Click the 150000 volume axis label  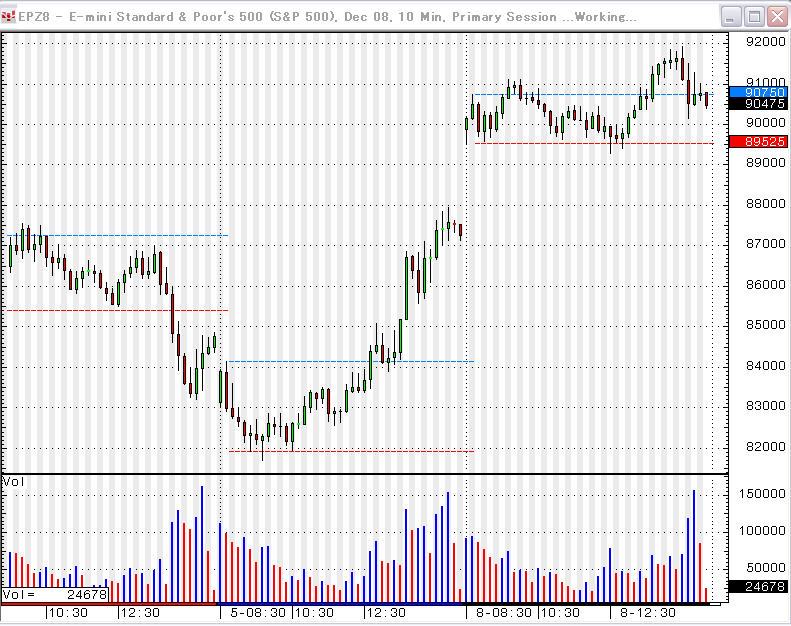point(762,494)
